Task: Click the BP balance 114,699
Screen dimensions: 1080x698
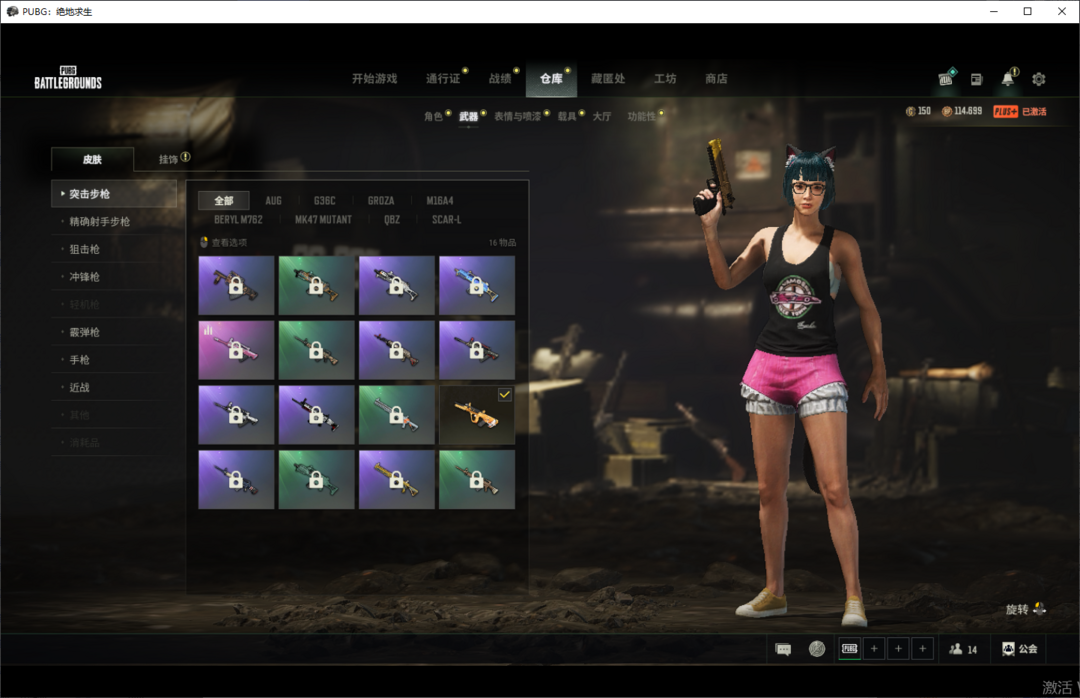Action: pyautogui.click(x=962, y=111)
